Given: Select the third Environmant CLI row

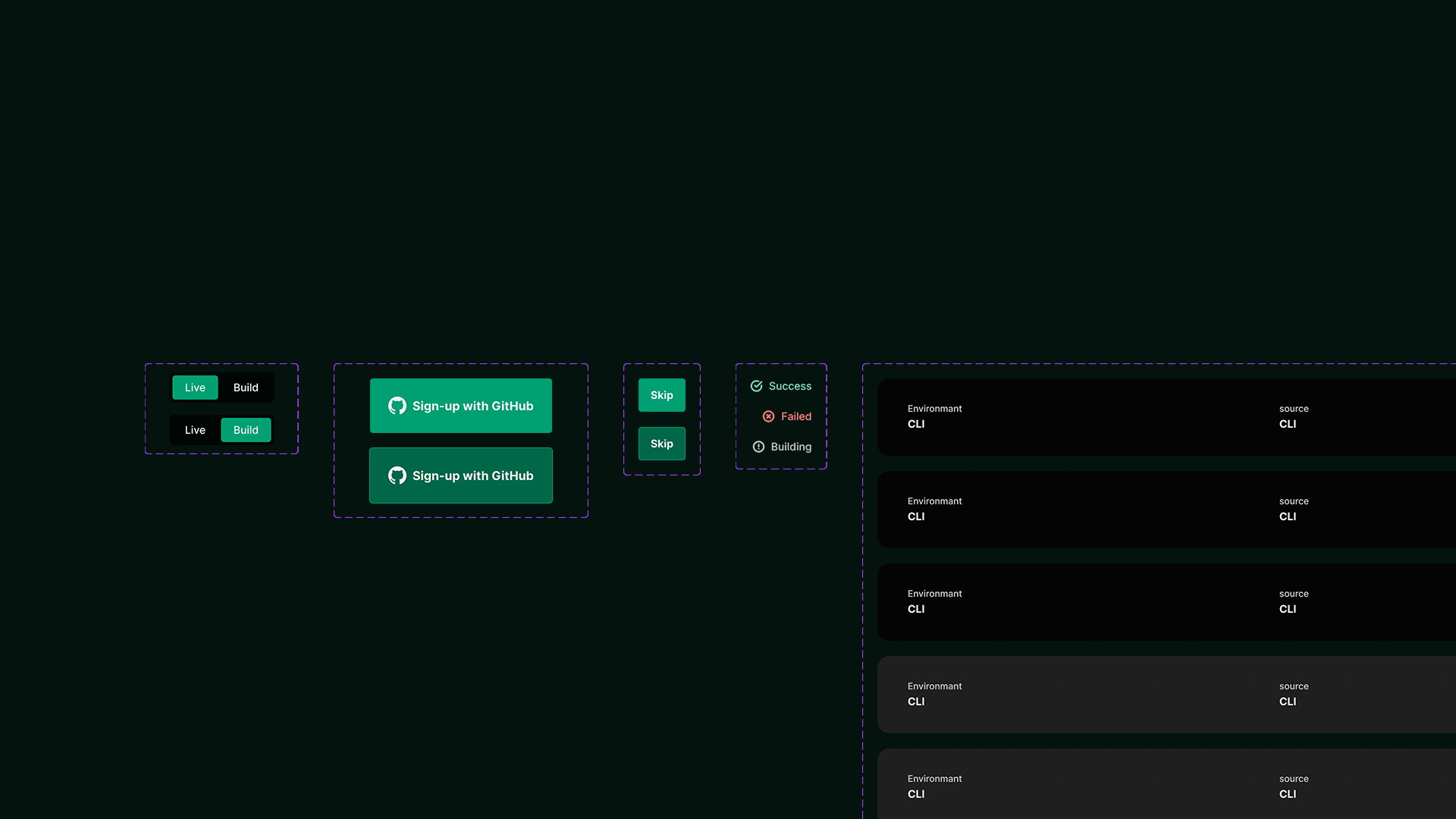Looking at the screenshot, I should (934, 601).
